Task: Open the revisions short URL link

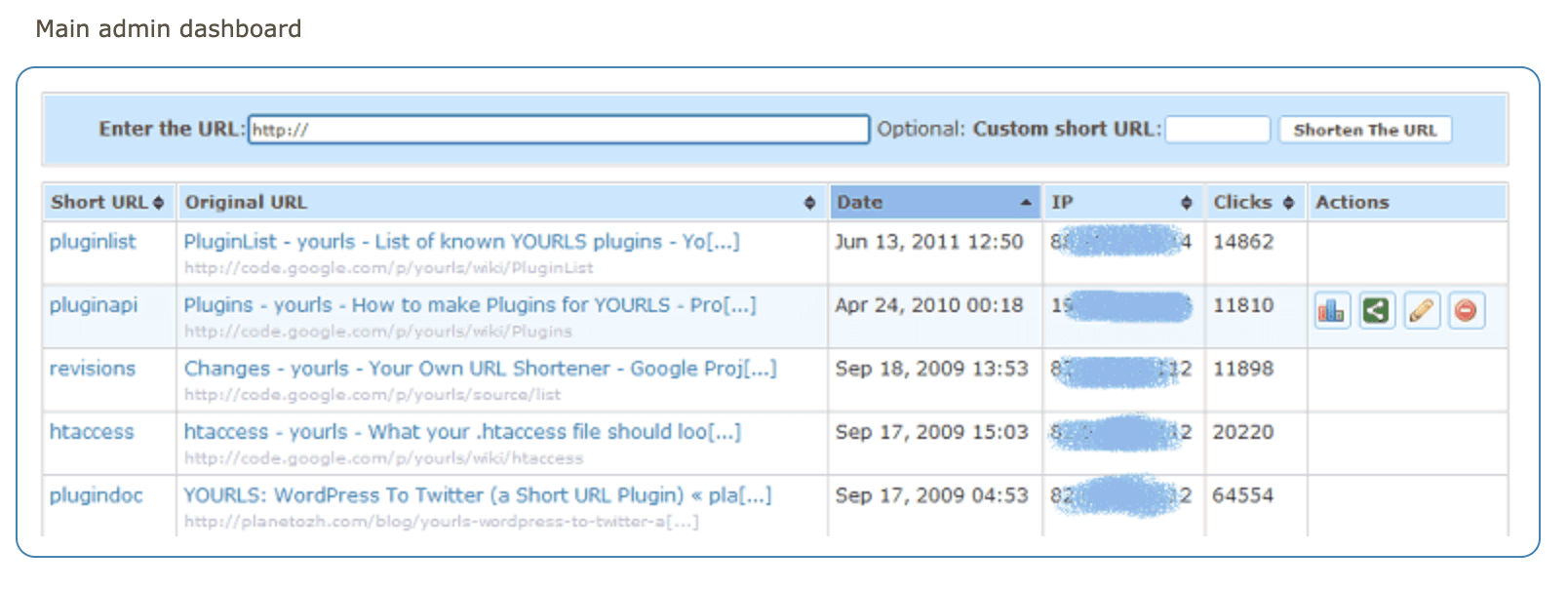Action: pos(93,369)
